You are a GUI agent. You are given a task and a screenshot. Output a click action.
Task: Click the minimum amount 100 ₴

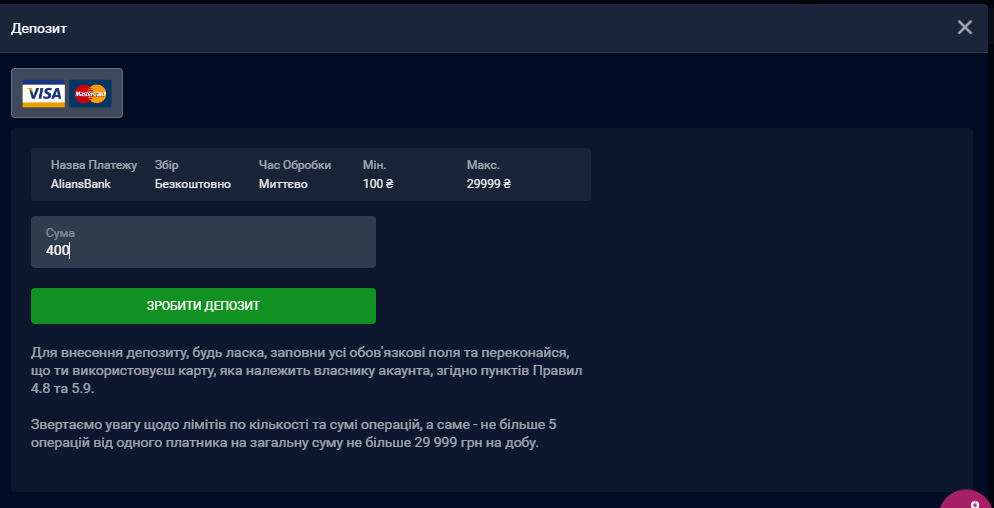tap(378, 184)
